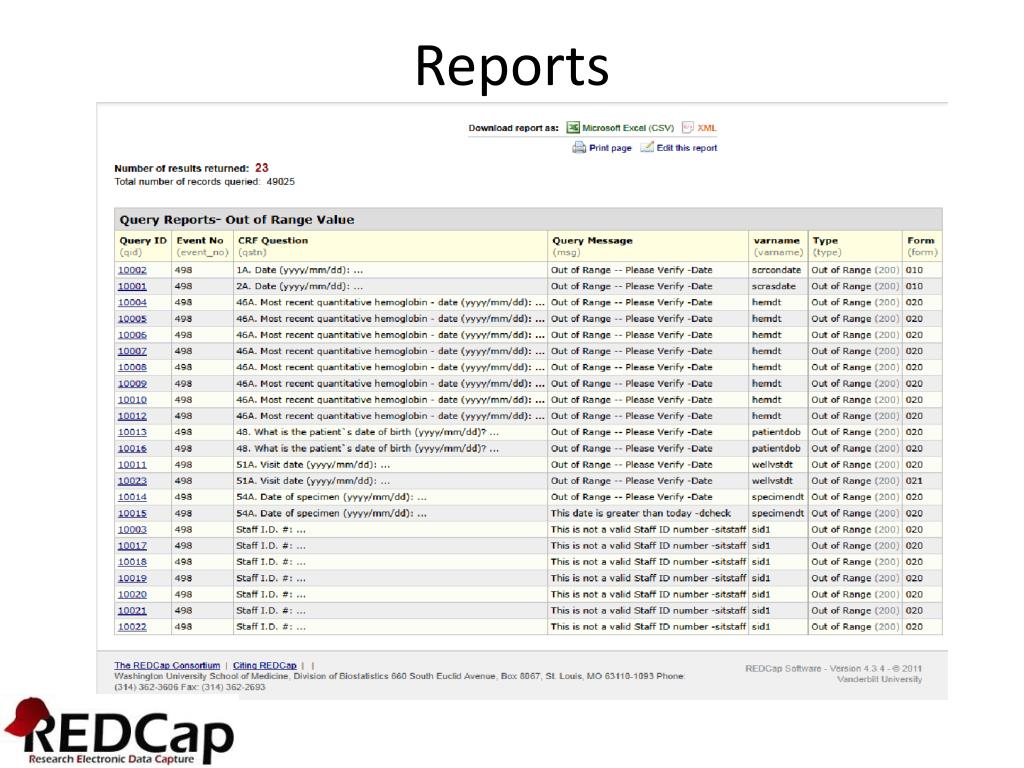Click the CRF Question column header
The width and height of the screenshot is (1024, 768).
(x=390, y=246)
